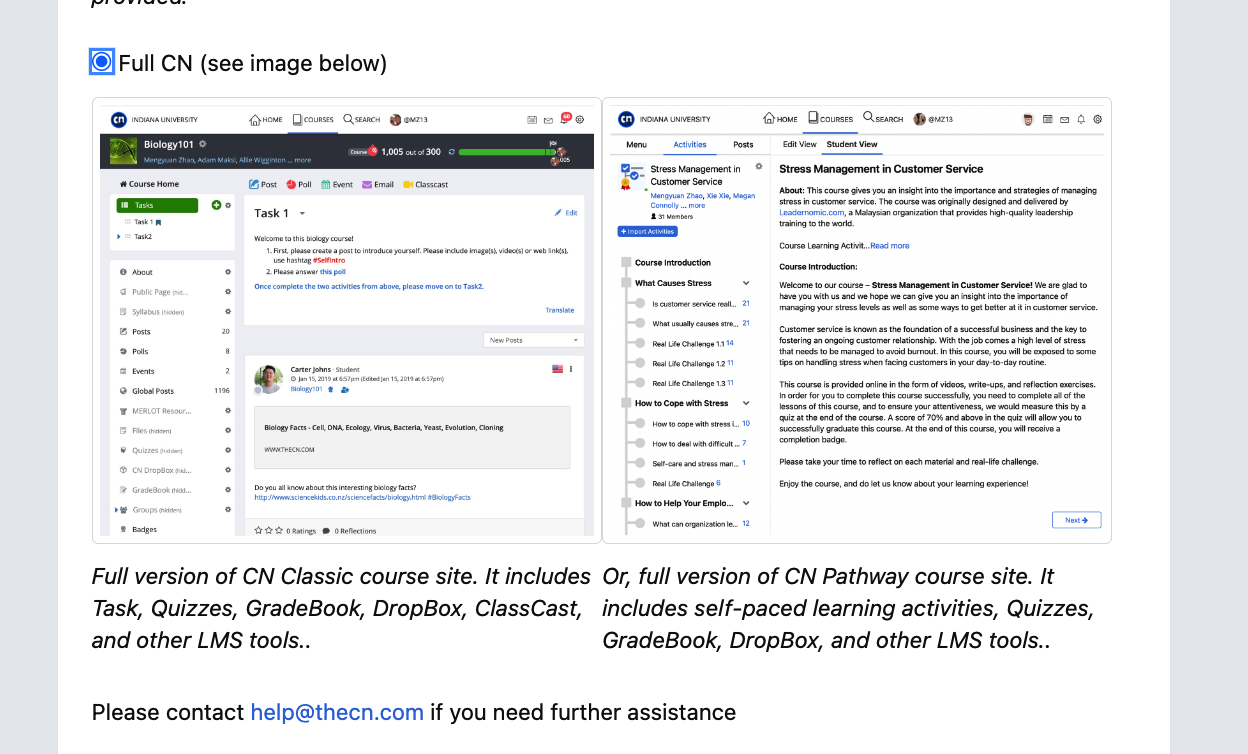
Task: Click the 'this poll' link
Action: point(333,271)
